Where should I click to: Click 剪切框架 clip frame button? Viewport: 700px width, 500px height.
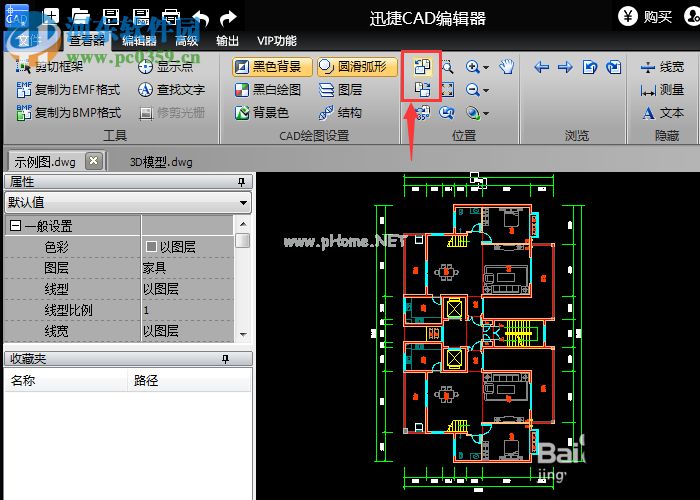click(x=50, y=67)
